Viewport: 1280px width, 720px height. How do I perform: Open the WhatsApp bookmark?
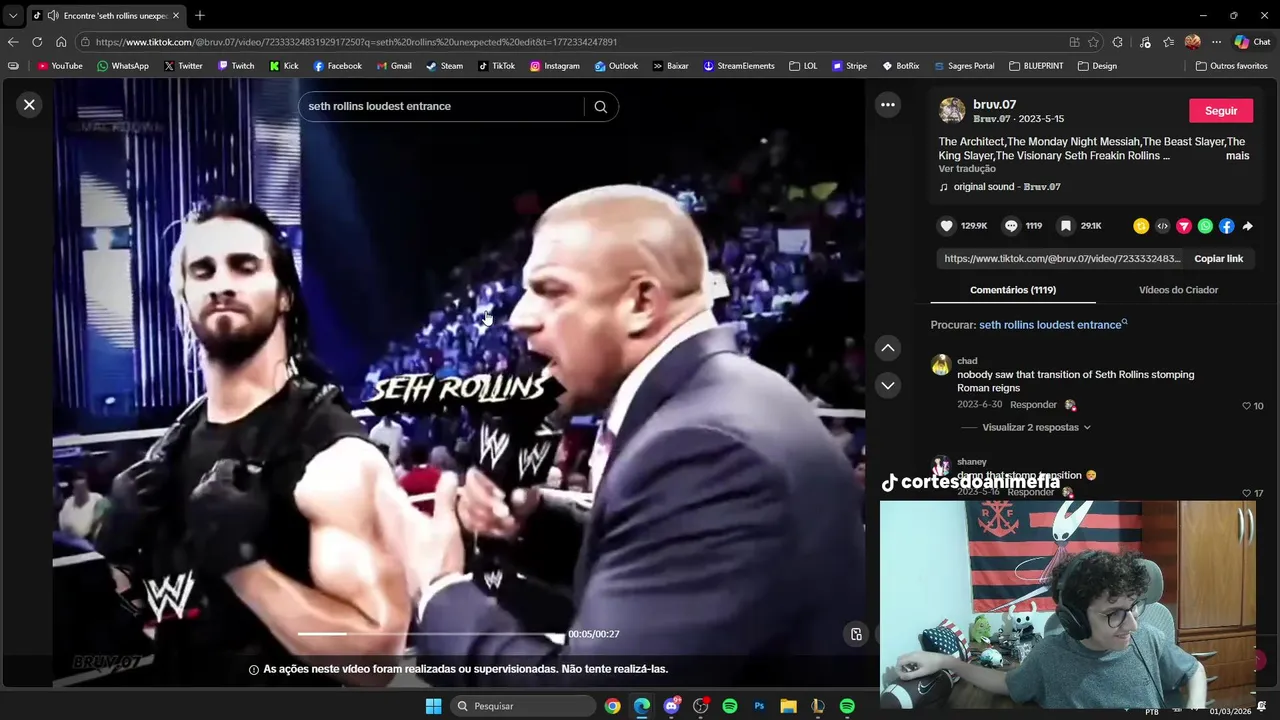pyautogui.click(x=123, y=66)
